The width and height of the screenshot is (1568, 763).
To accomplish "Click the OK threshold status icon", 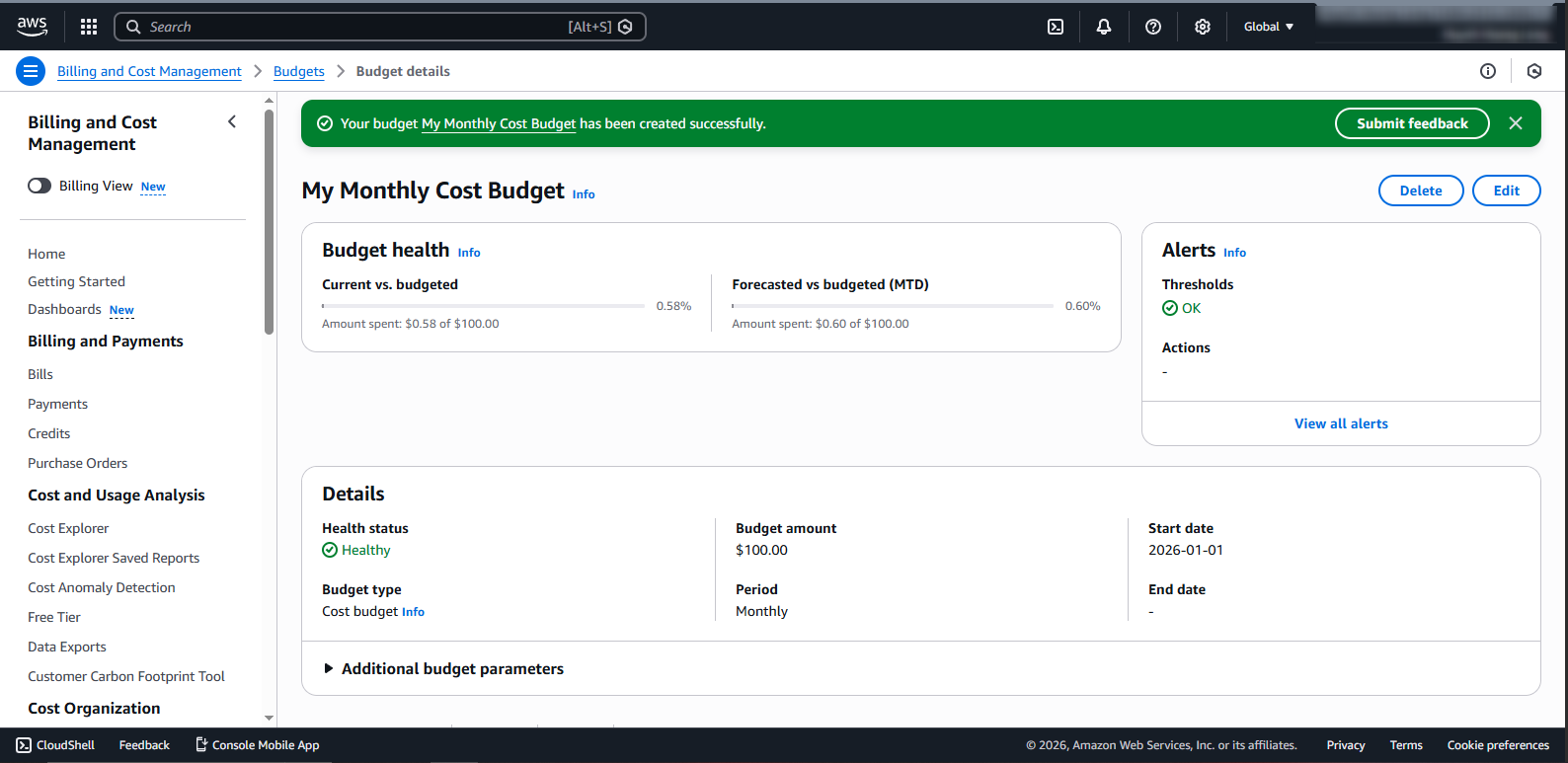I will point(1170,308).
